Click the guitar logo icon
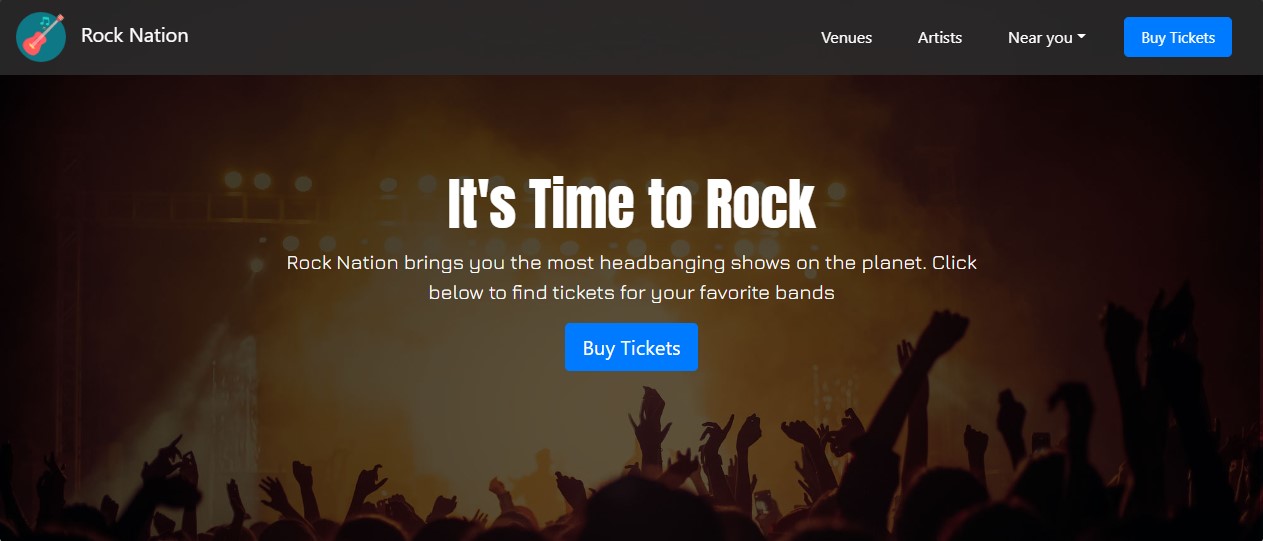Screen dimensions: 1263x541 41,37
